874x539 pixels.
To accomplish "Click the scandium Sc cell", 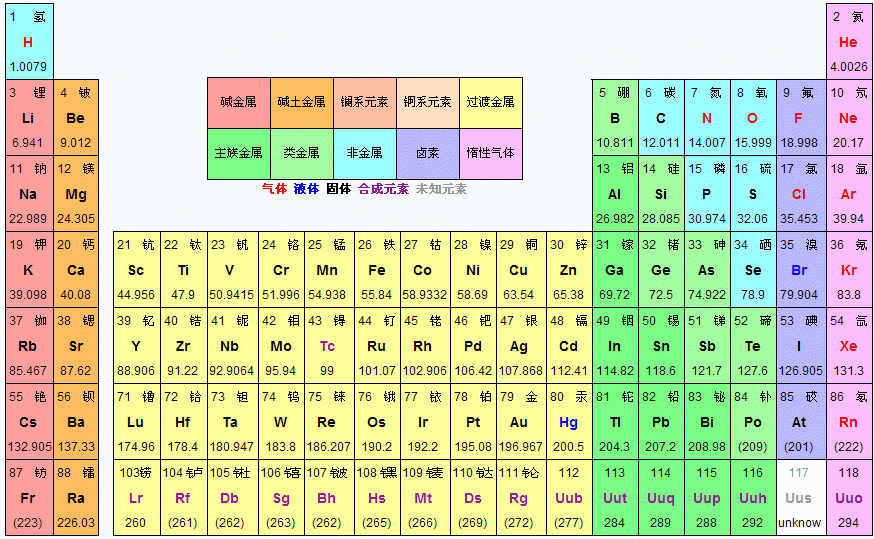I will click(137, 269).
